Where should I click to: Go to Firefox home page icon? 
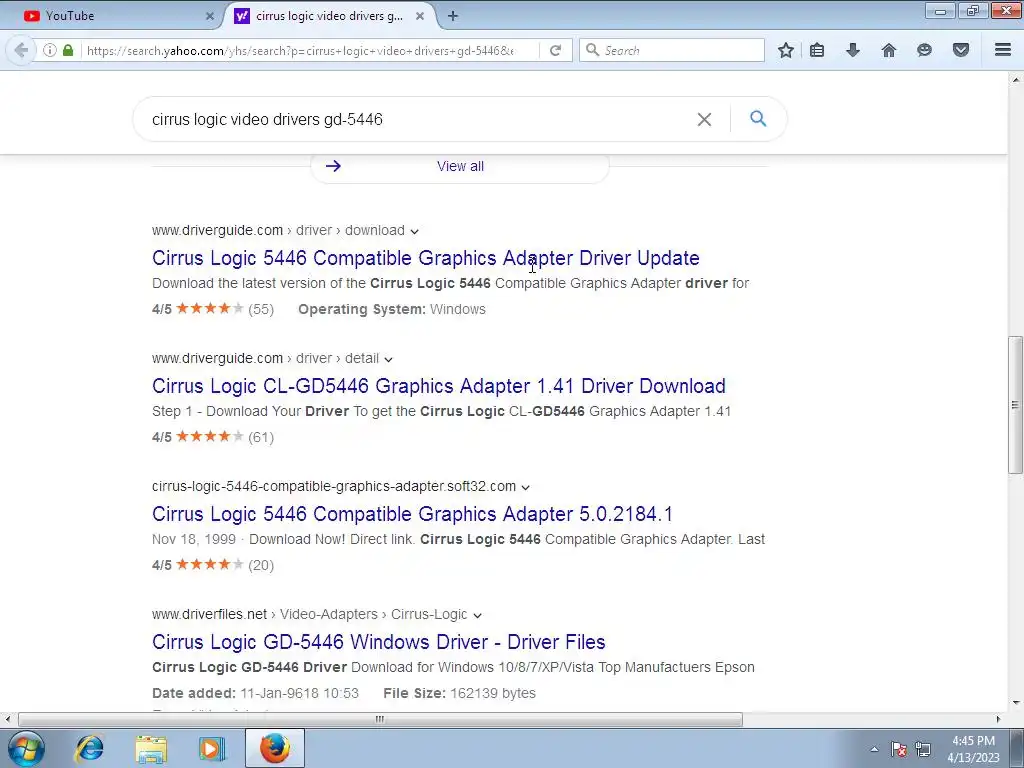pos(888,50)
